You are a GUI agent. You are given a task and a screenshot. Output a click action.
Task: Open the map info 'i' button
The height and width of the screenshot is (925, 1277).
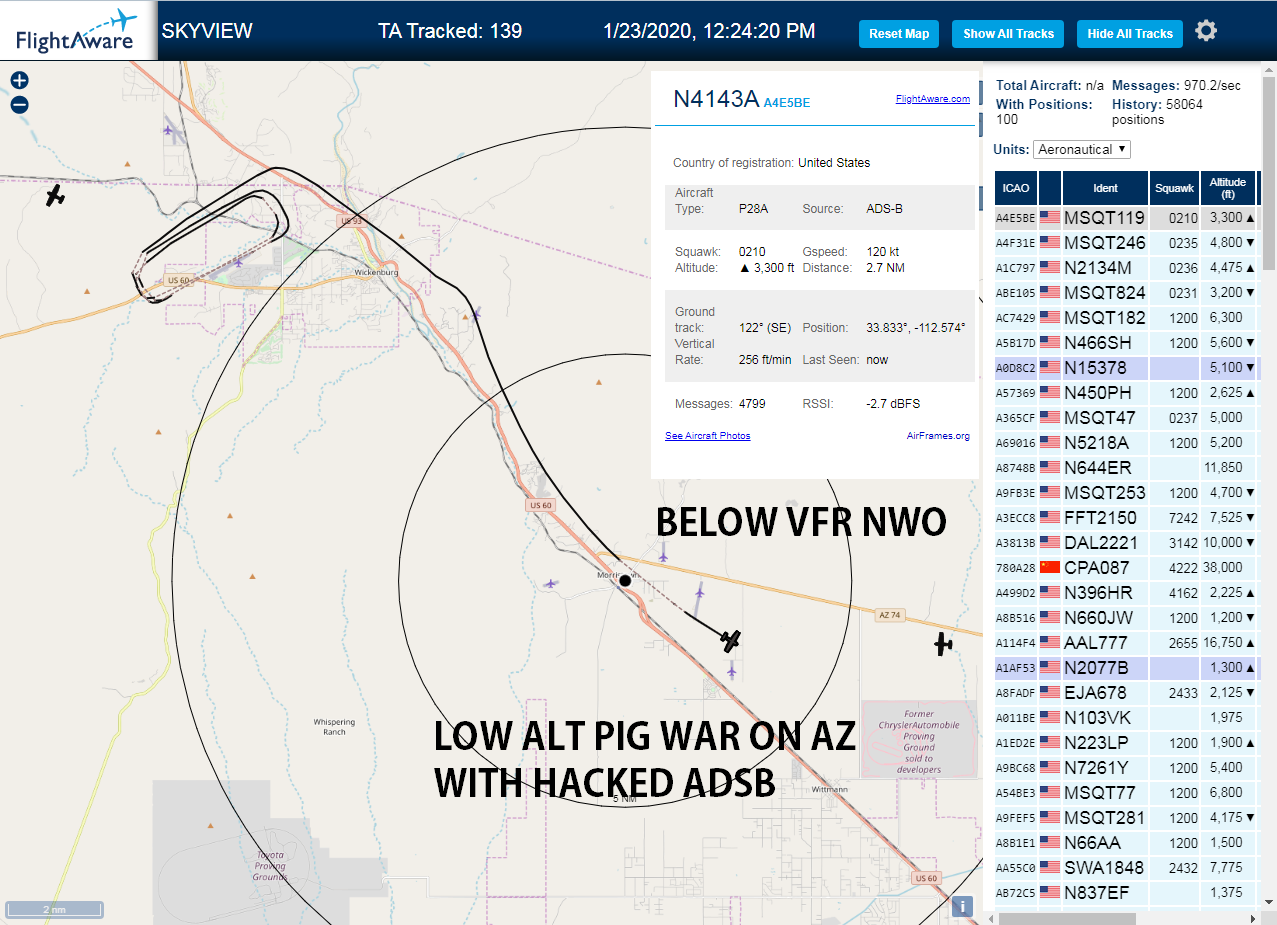(962, 906)
